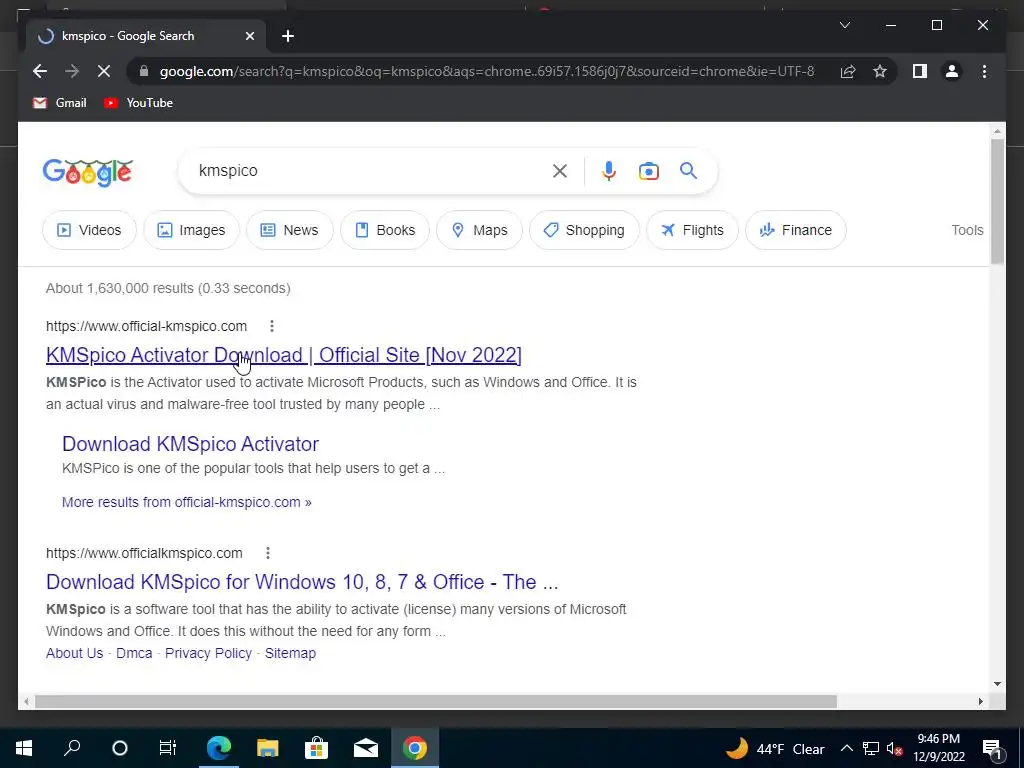The image size is (1024, 768).
Task: Open the 44°F Clear weather widget
Action: click(x=775, y=748)
